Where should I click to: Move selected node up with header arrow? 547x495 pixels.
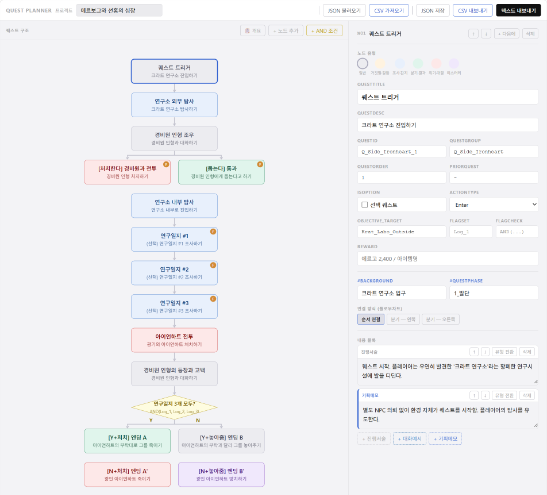pos(473,34)
